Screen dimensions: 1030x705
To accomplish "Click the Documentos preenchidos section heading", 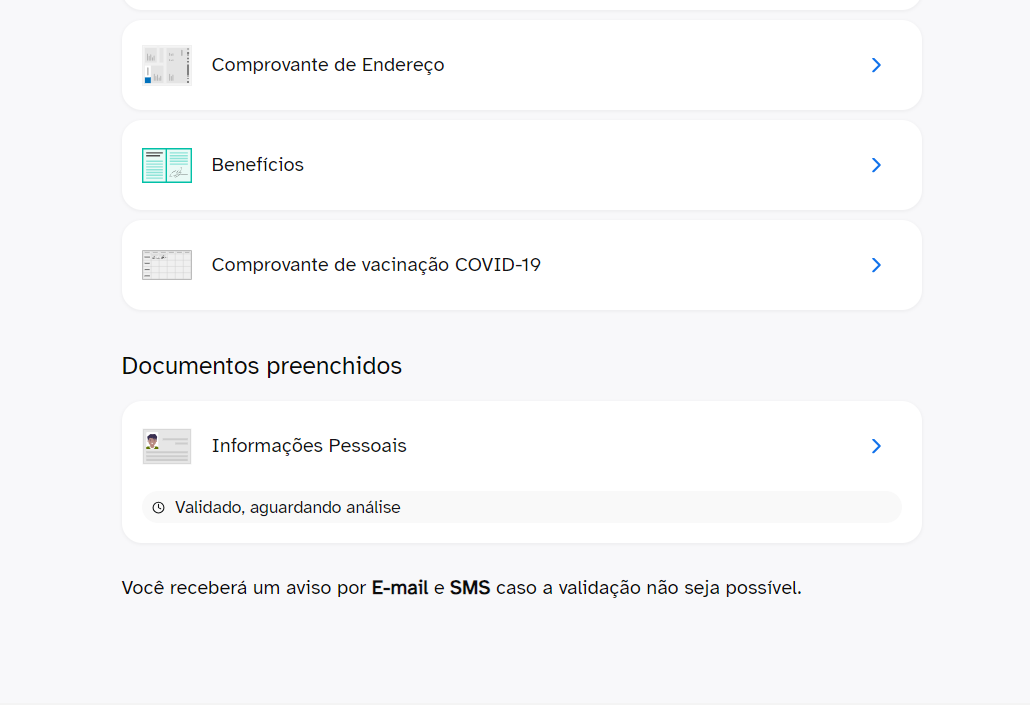I will (x=262, y=366).
